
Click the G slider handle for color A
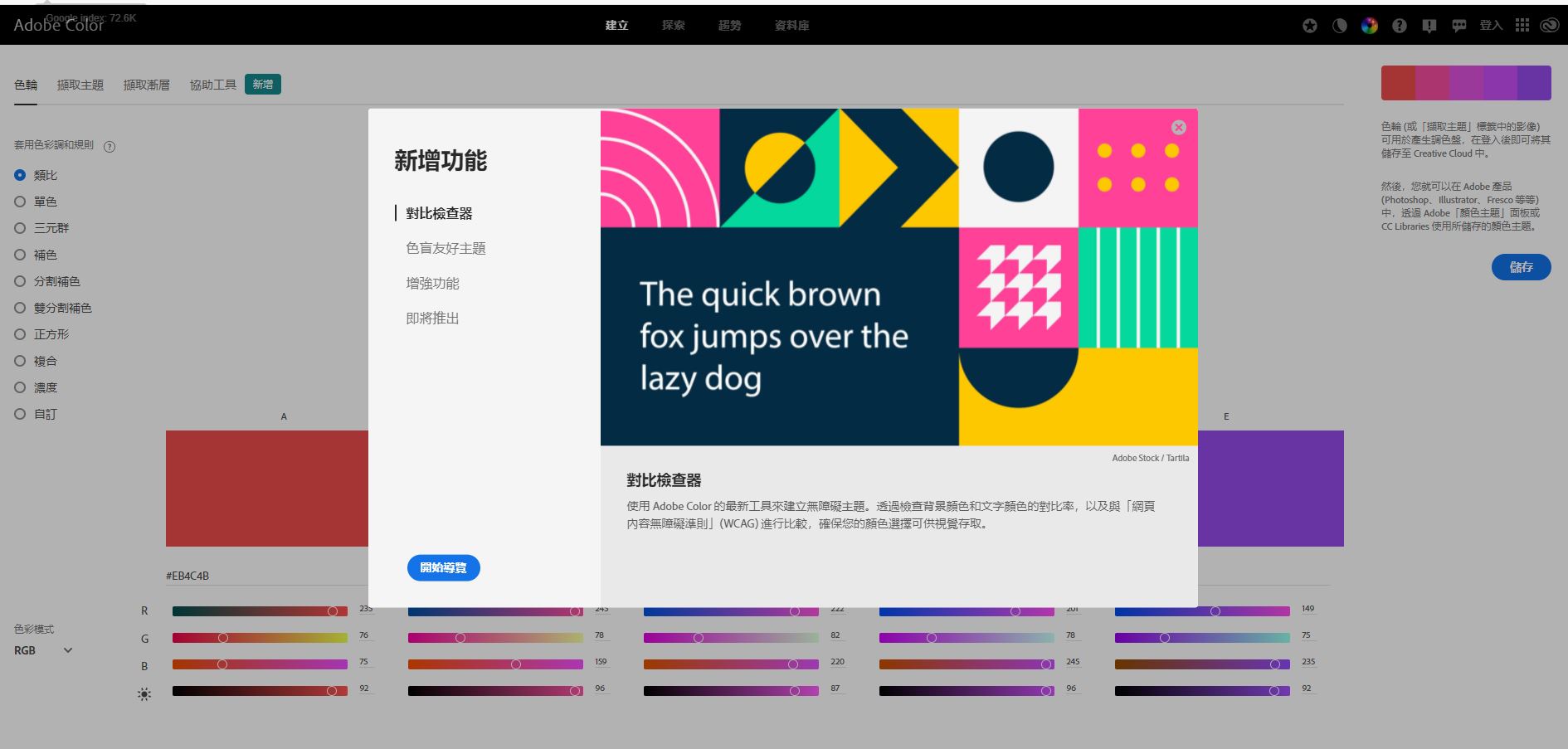pyautogui.click(x=222, y=638)
